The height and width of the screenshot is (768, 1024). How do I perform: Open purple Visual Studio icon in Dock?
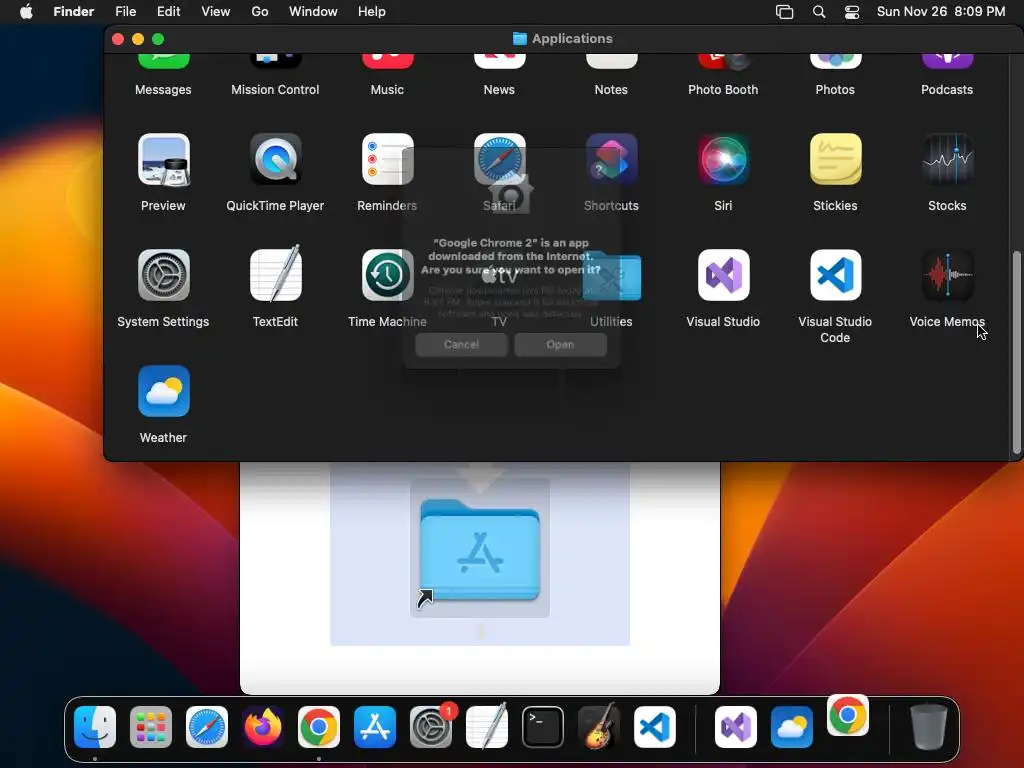tap(736, 727)
